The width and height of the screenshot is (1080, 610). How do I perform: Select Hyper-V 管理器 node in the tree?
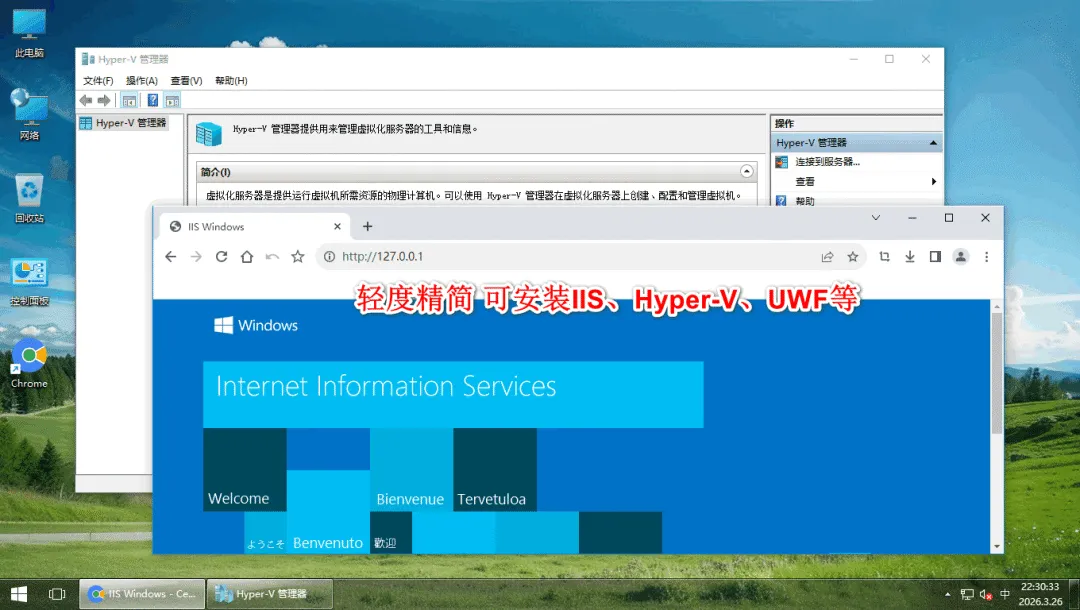point(123,123)
